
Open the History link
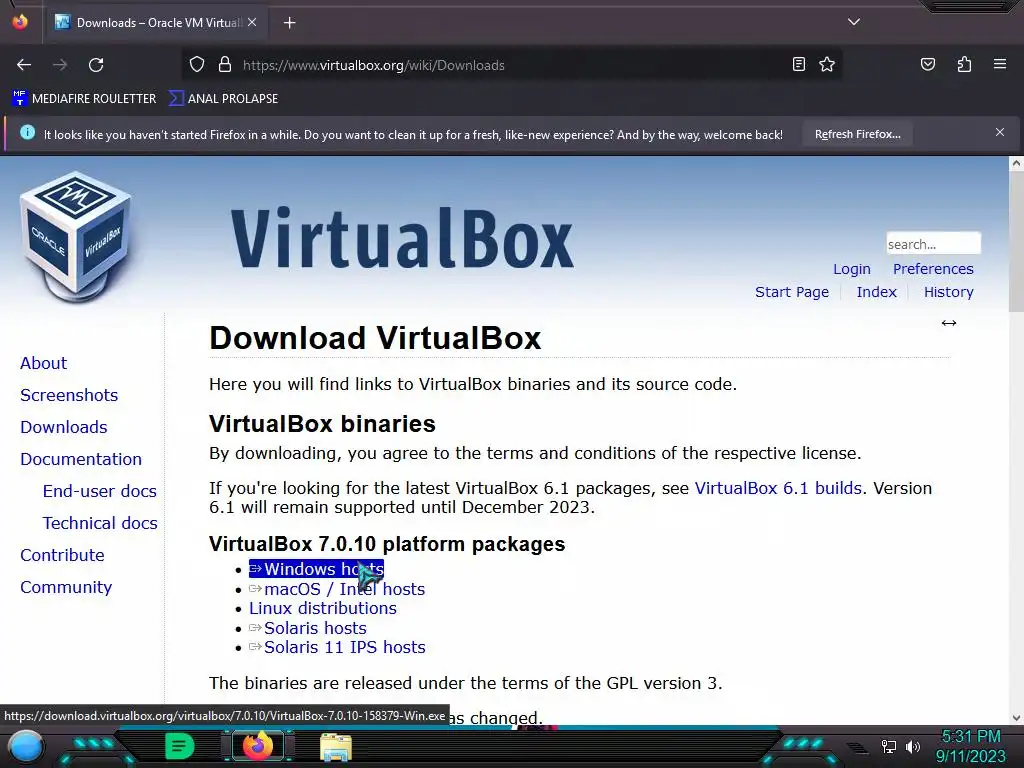point(948,292)
